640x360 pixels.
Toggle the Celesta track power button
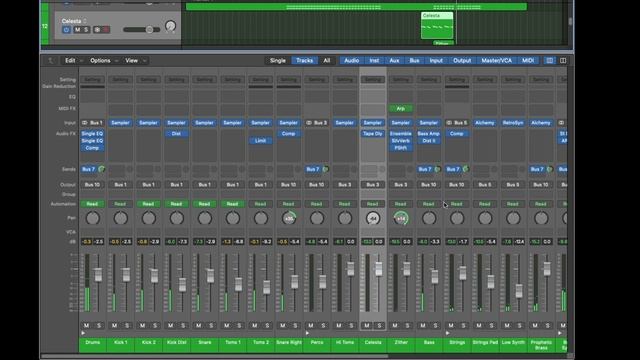point(66,30)
